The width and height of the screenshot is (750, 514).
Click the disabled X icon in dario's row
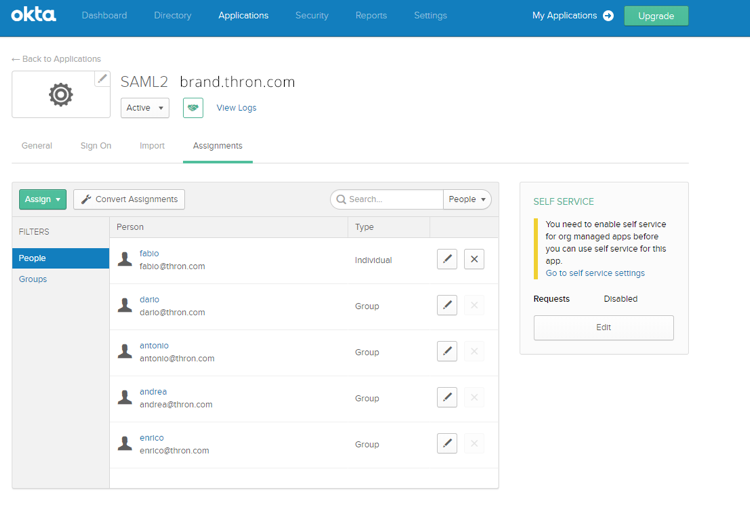click(x=474, y=305)
